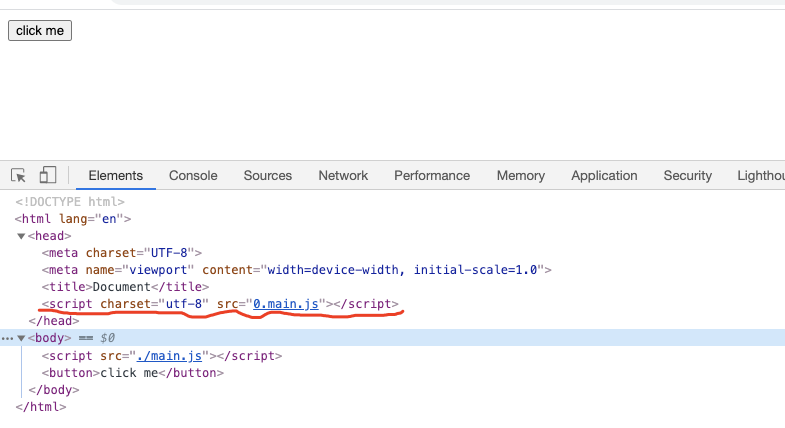Open the Lighthouse tab
785x428 pixels.
click(761, 176)
